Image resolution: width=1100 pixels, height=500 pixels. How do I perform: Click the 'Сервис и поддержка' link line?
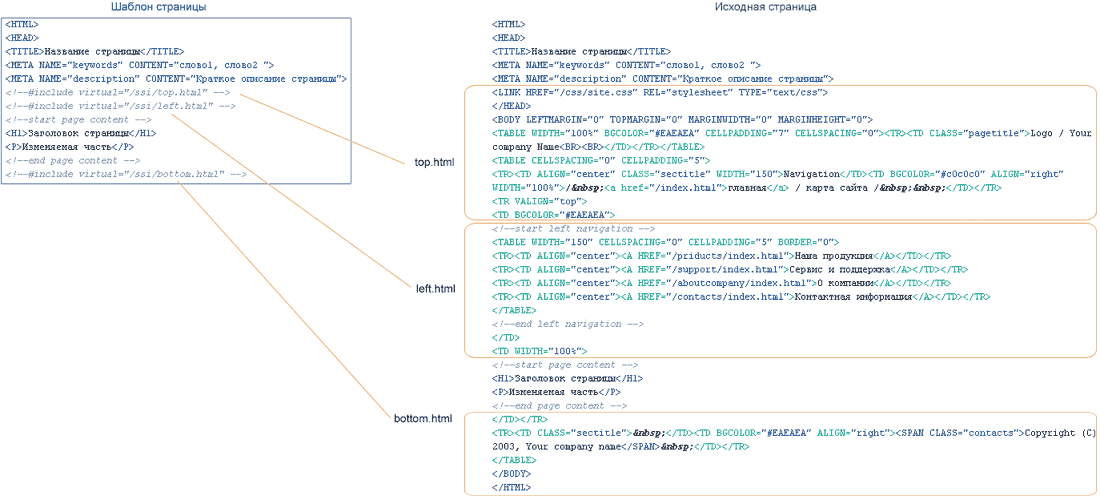729,269
